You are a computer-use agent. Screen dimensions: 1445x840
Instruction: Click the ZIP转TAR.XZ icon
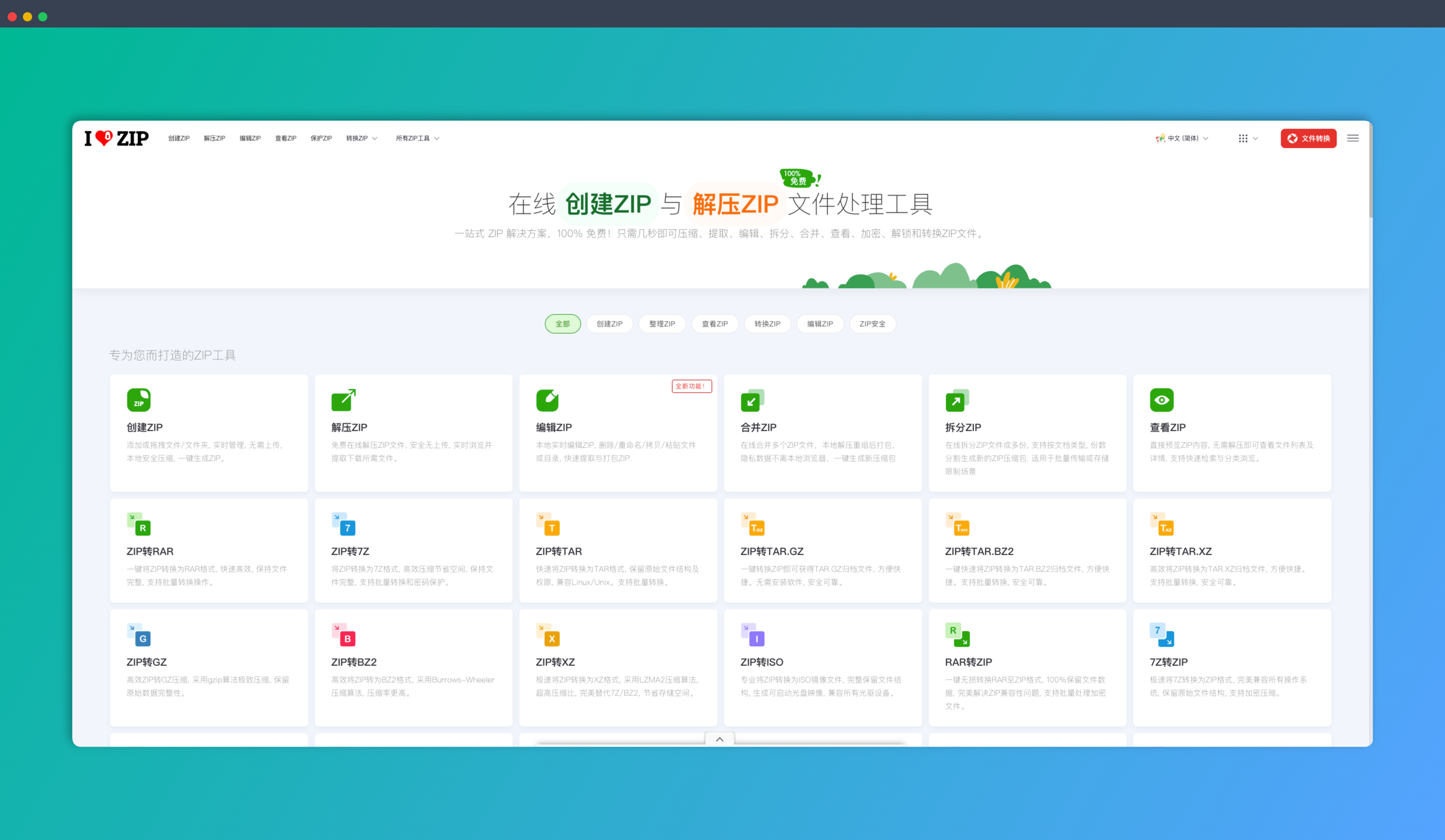coord(1162,524)
